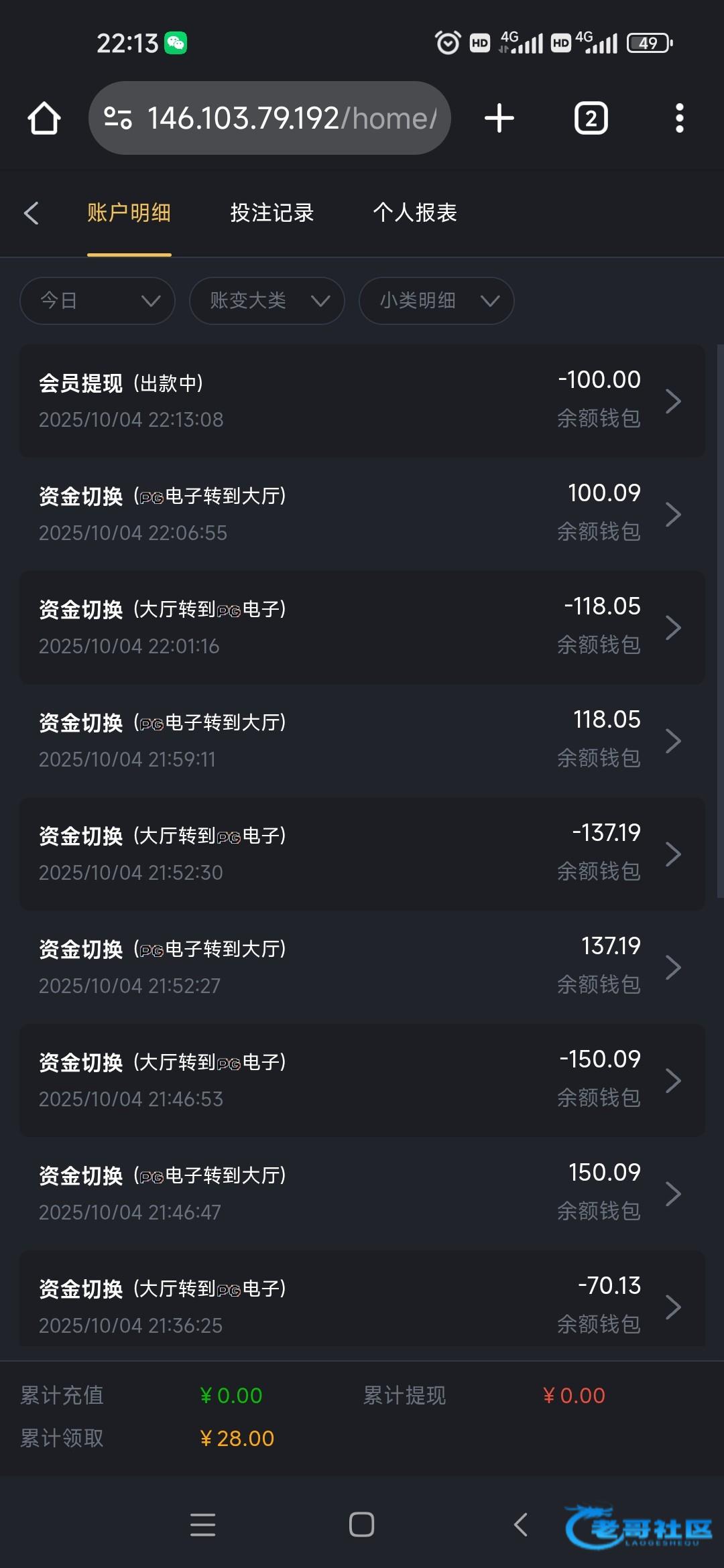724x1568 pixels.
Task: Switch to the 投注记录 tab
Action: pyautogui.click(x=272, y=213)
